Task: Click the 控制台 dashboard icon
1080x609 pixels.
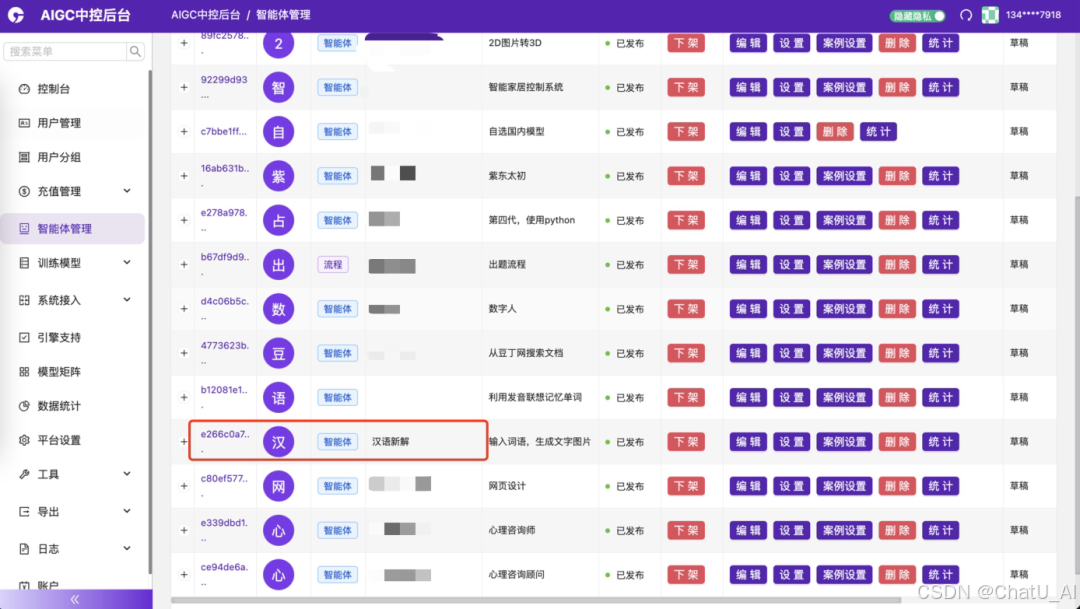Action: [24, 89]
